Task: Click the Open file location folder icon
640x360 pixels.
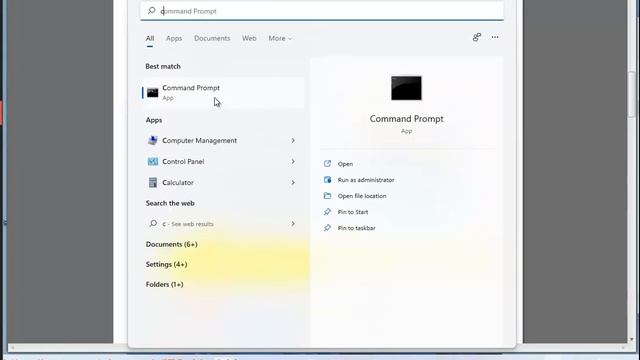Action: (327, 196)
